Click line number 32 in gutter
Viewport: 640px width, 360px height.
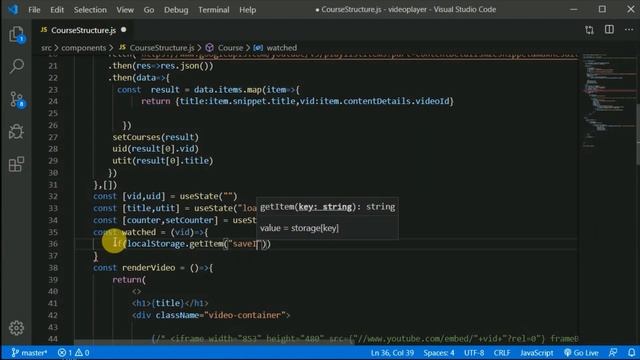point(53,196)
